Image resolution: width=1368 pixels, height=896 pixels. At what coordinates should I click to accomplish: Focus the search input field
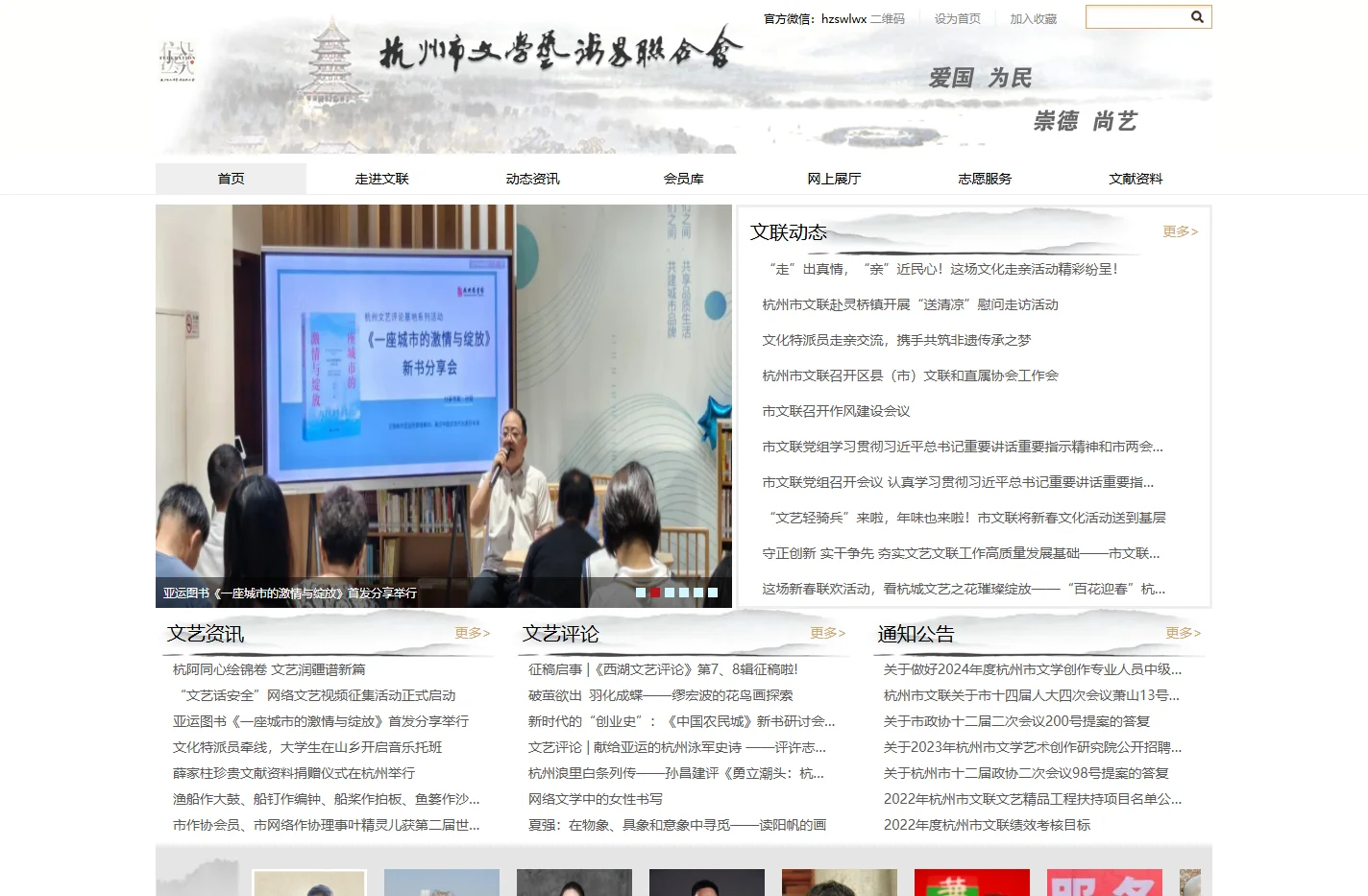coord(1137,16)
